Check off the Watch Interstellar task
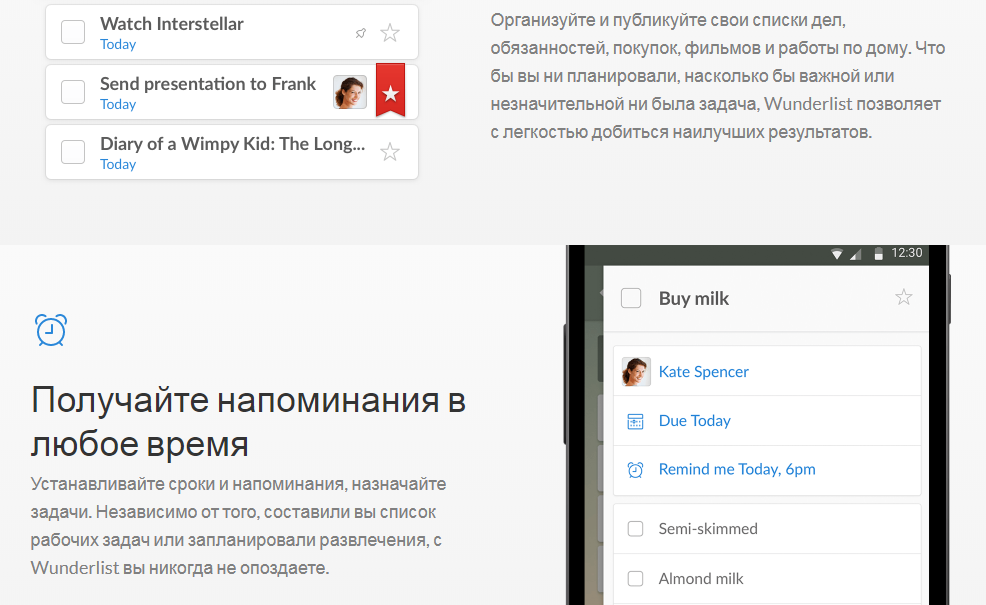Image resolution: width=986 pixels, height=605 pixels. (73, 32)
